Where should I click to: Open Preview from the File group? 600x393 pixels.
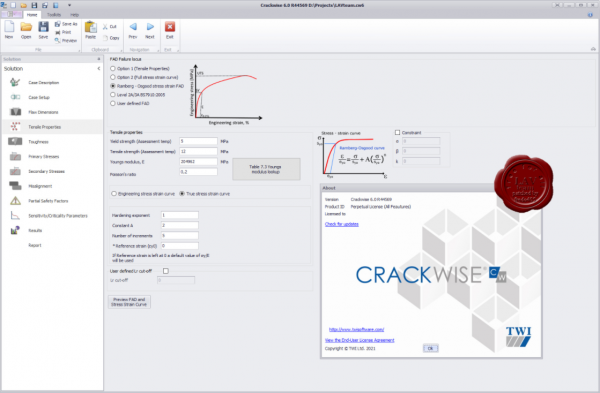click(x=65, y=40)
